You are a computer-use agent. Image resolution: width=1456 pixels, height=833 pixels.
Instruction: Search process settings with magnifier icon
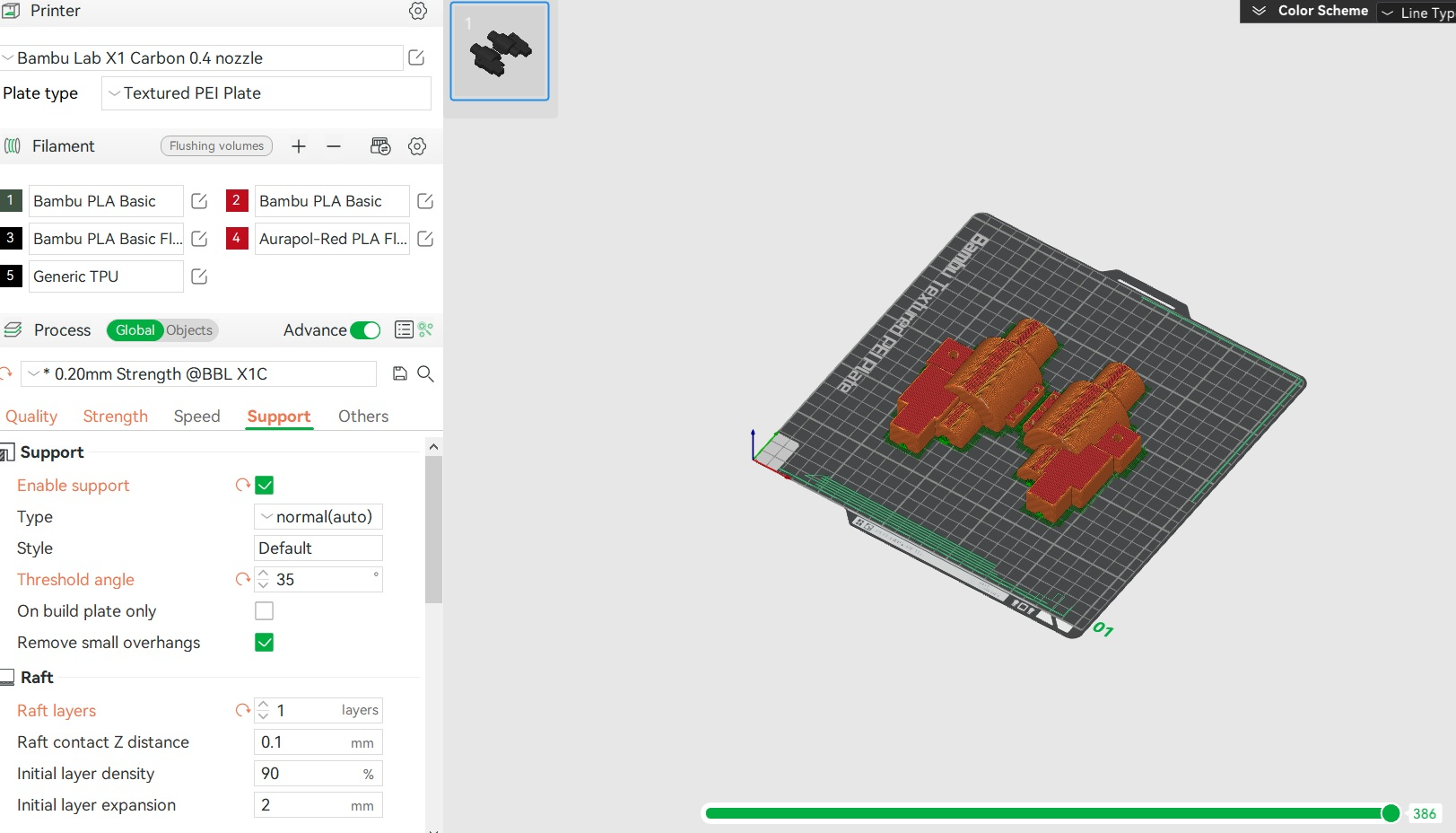(426, 373)
